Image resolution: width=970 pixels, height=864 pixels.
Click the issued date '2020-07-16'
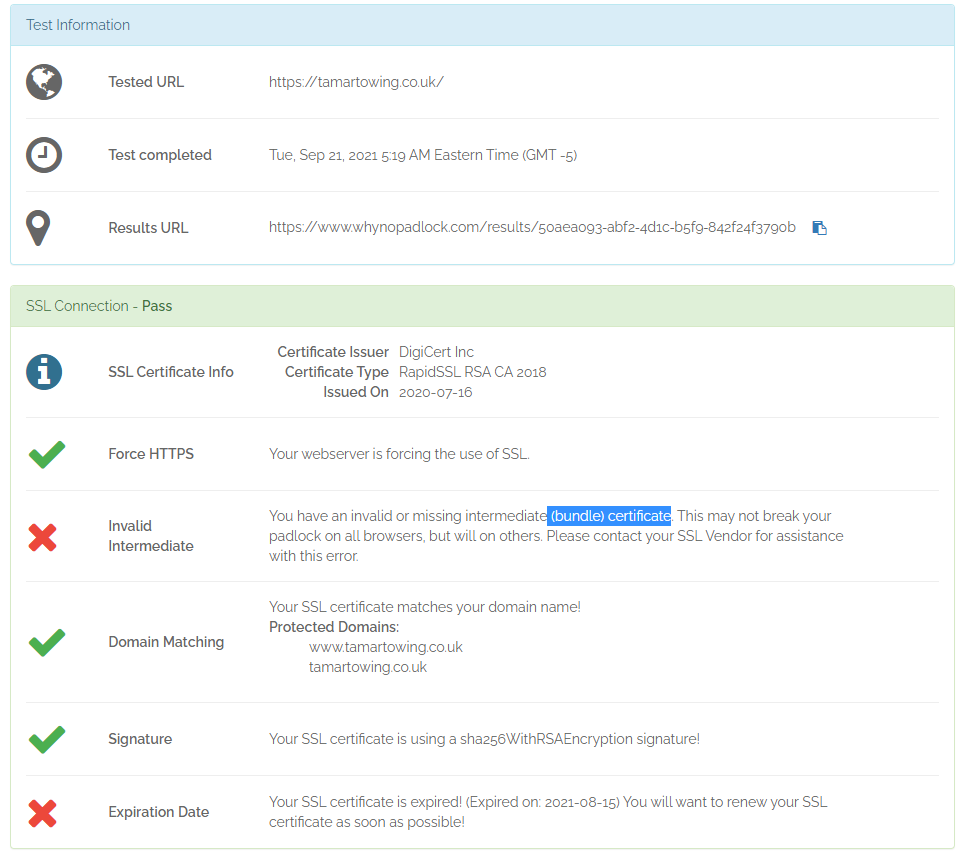click(436, 392)
